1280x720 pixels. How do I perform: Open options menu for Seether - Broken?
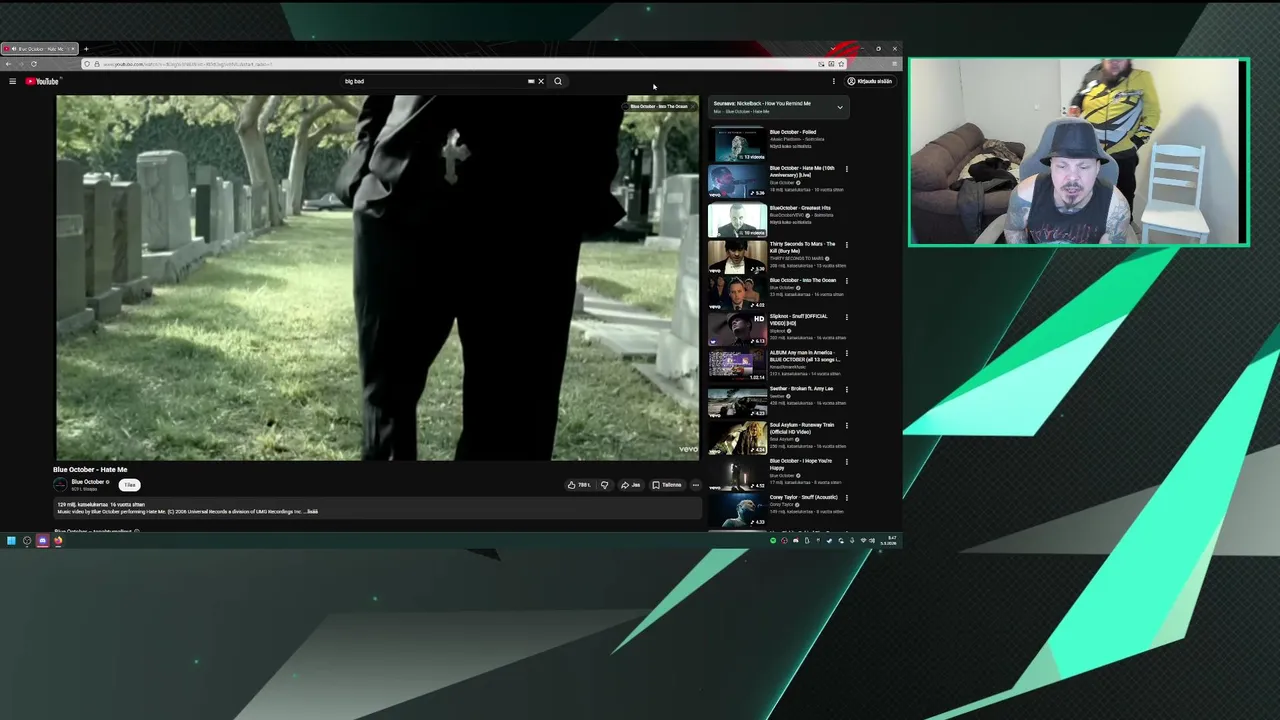pyautogui.click(x=846, y=389)
